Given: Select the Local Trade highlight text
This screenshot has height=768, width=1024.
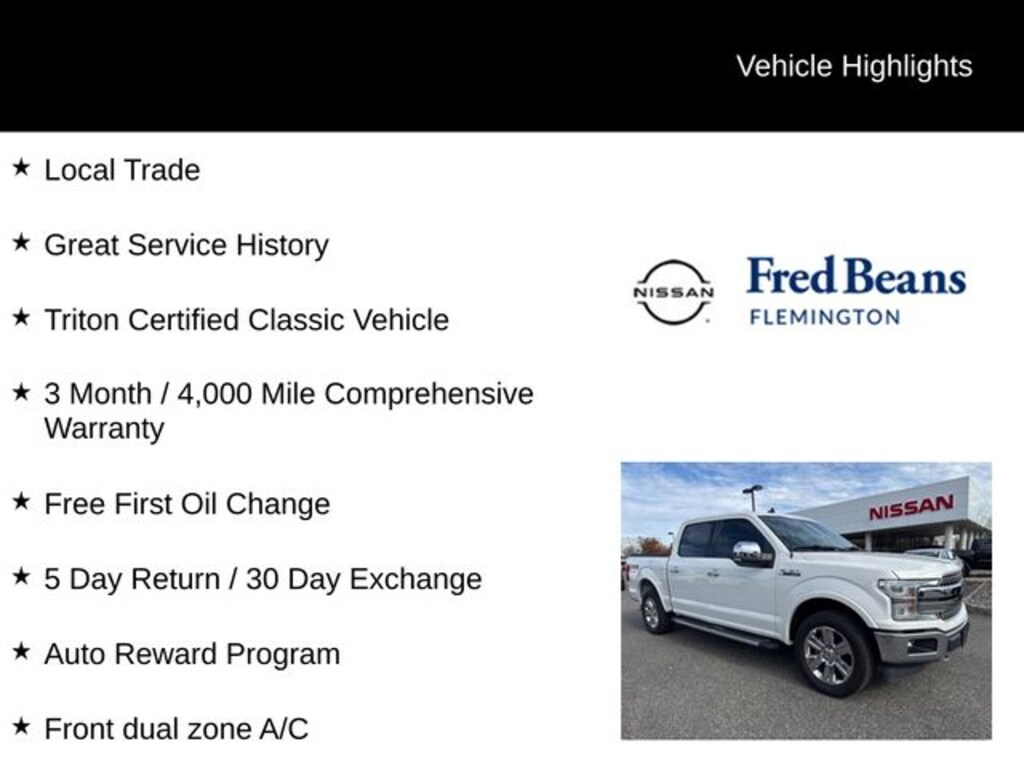Looking at the screenshot, I should click(122, 170).
